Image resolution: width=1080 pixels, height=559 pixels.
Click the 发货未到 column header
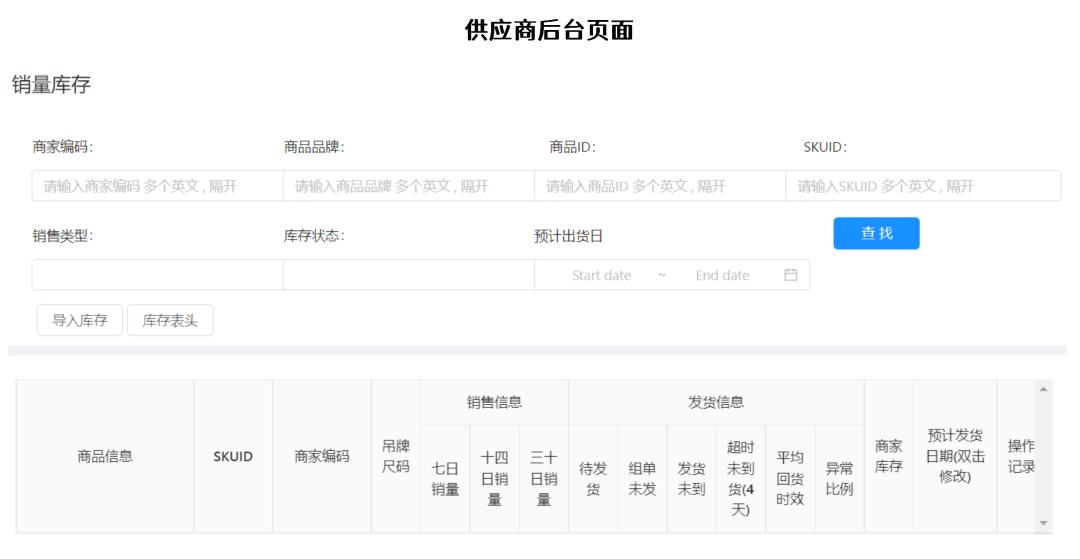[x=692, y=478]
